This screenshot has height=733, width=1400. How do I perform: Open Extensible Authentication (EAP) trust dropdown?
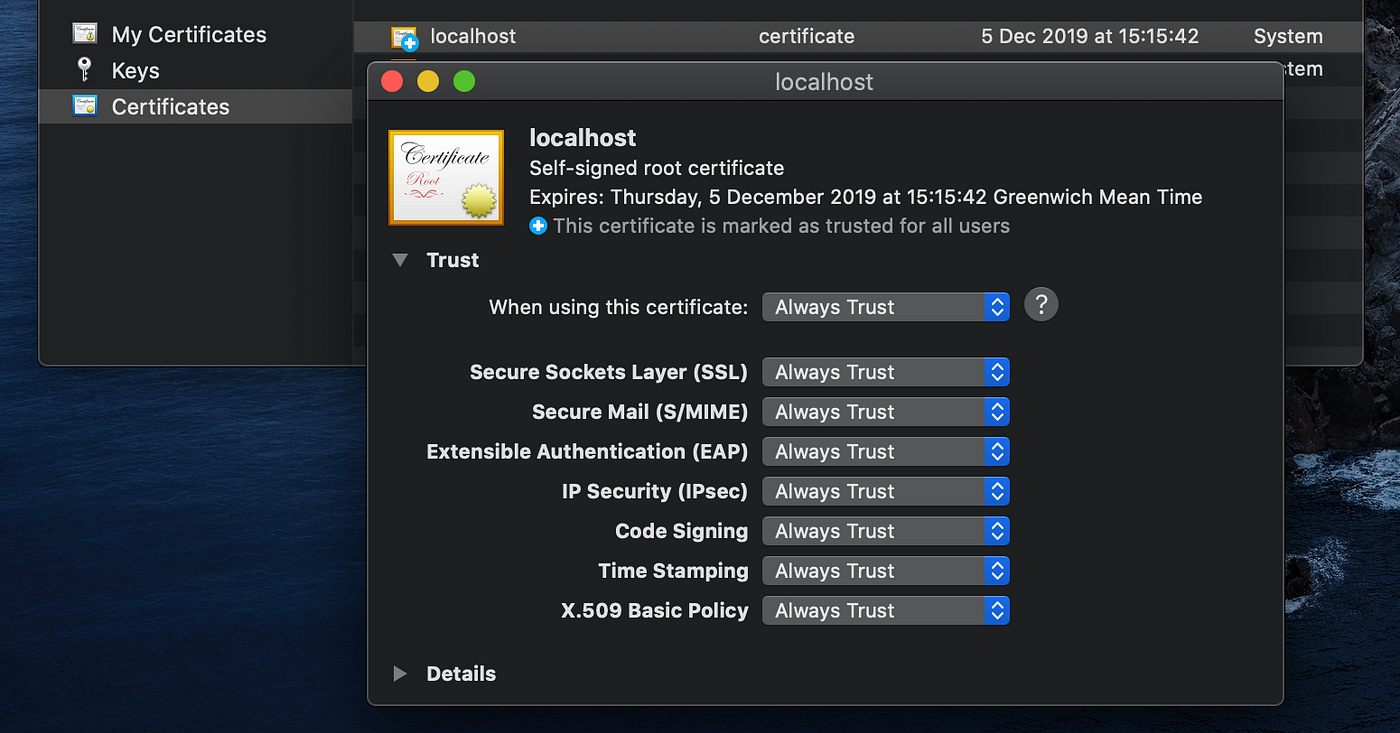tap(886, 452)
